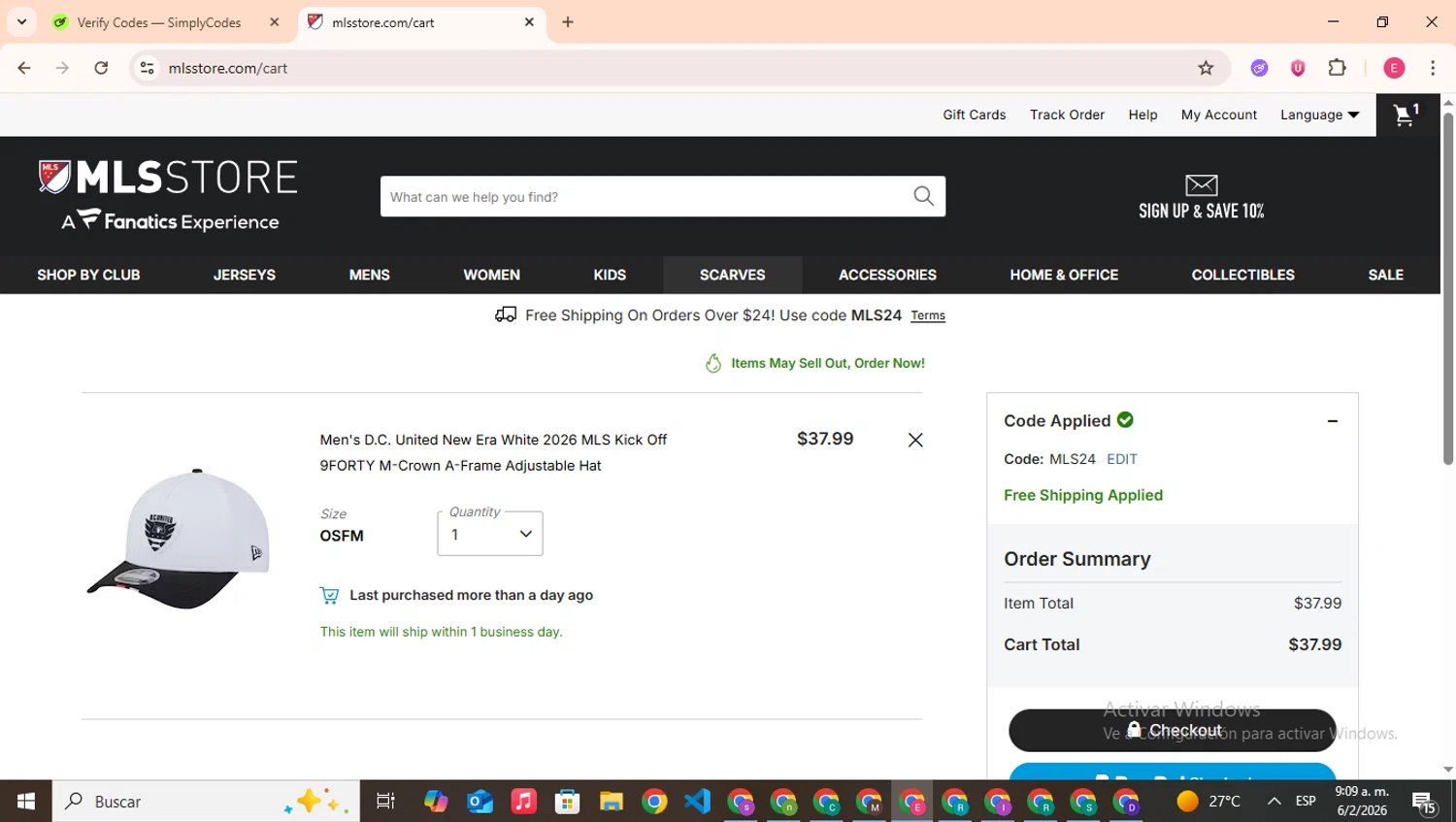Open the 27°C weather widget
Screen dimensions: 1456x822
coord(1208,802)
